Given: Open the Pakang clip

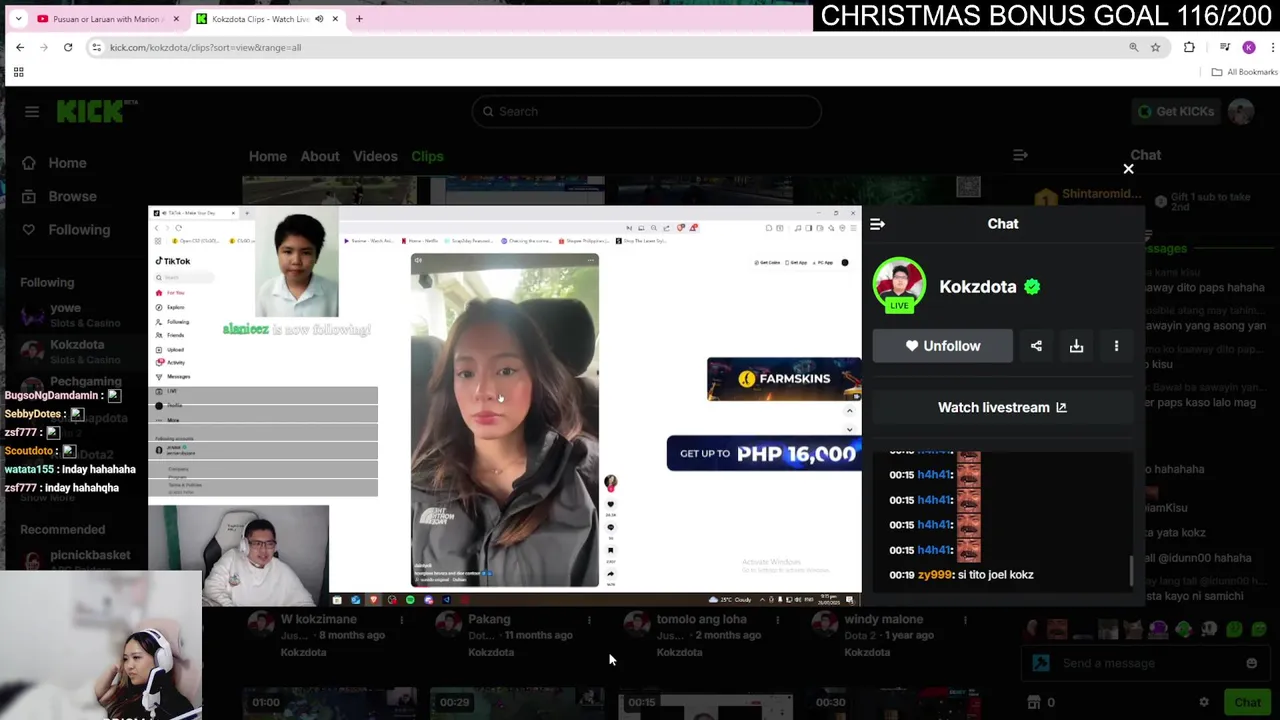Looking at the screenshot, I should 489,619.
